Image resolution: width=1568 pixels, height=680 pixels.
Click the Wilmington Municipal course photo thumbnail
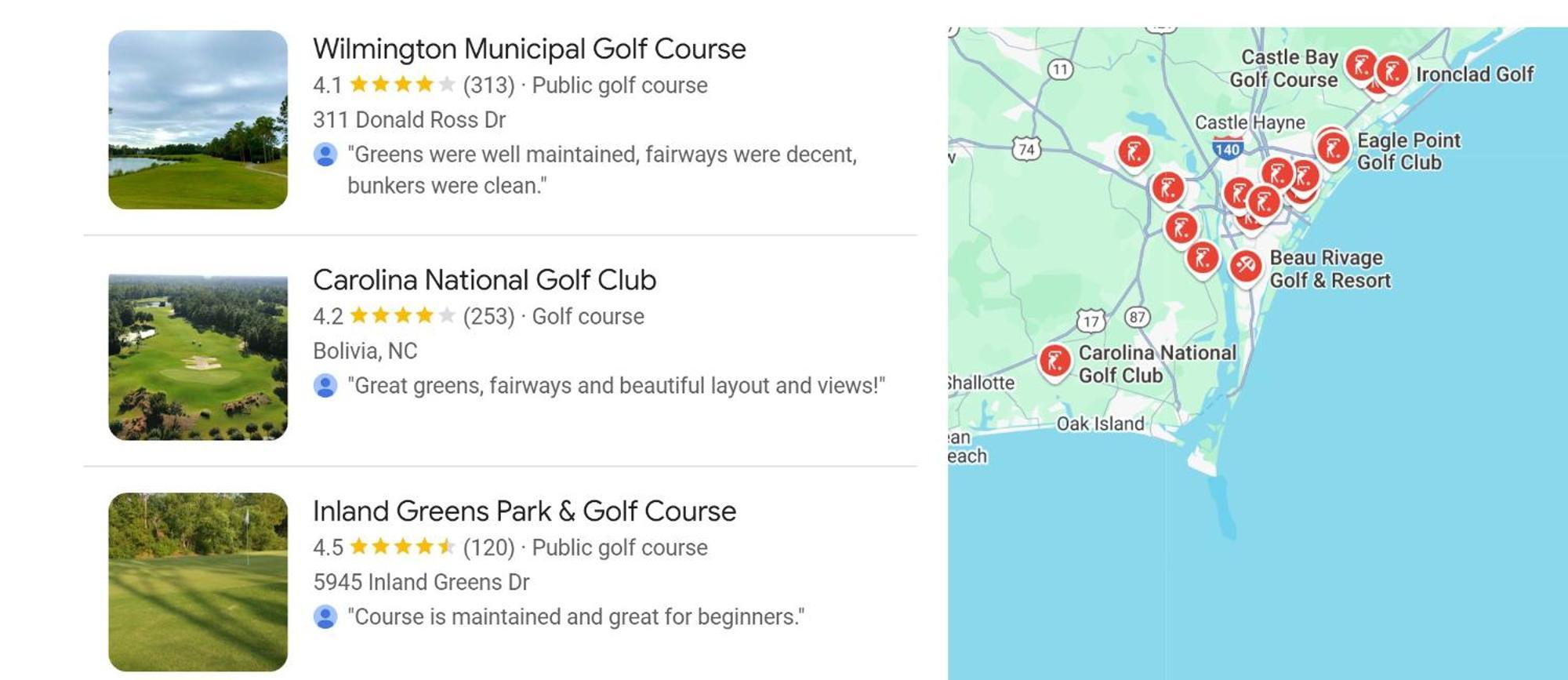tap(198, 120)
